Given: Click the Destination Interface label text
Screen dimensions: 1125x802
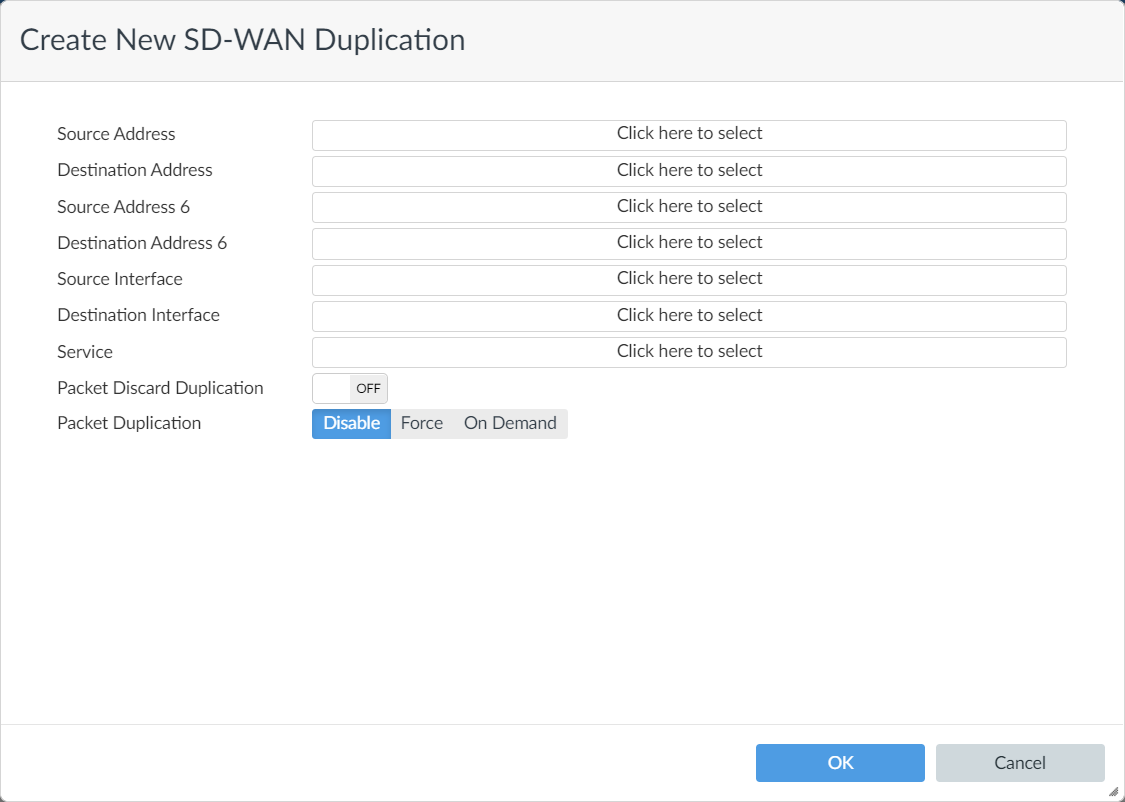Looking at the screenshot, I should point(138,315).
